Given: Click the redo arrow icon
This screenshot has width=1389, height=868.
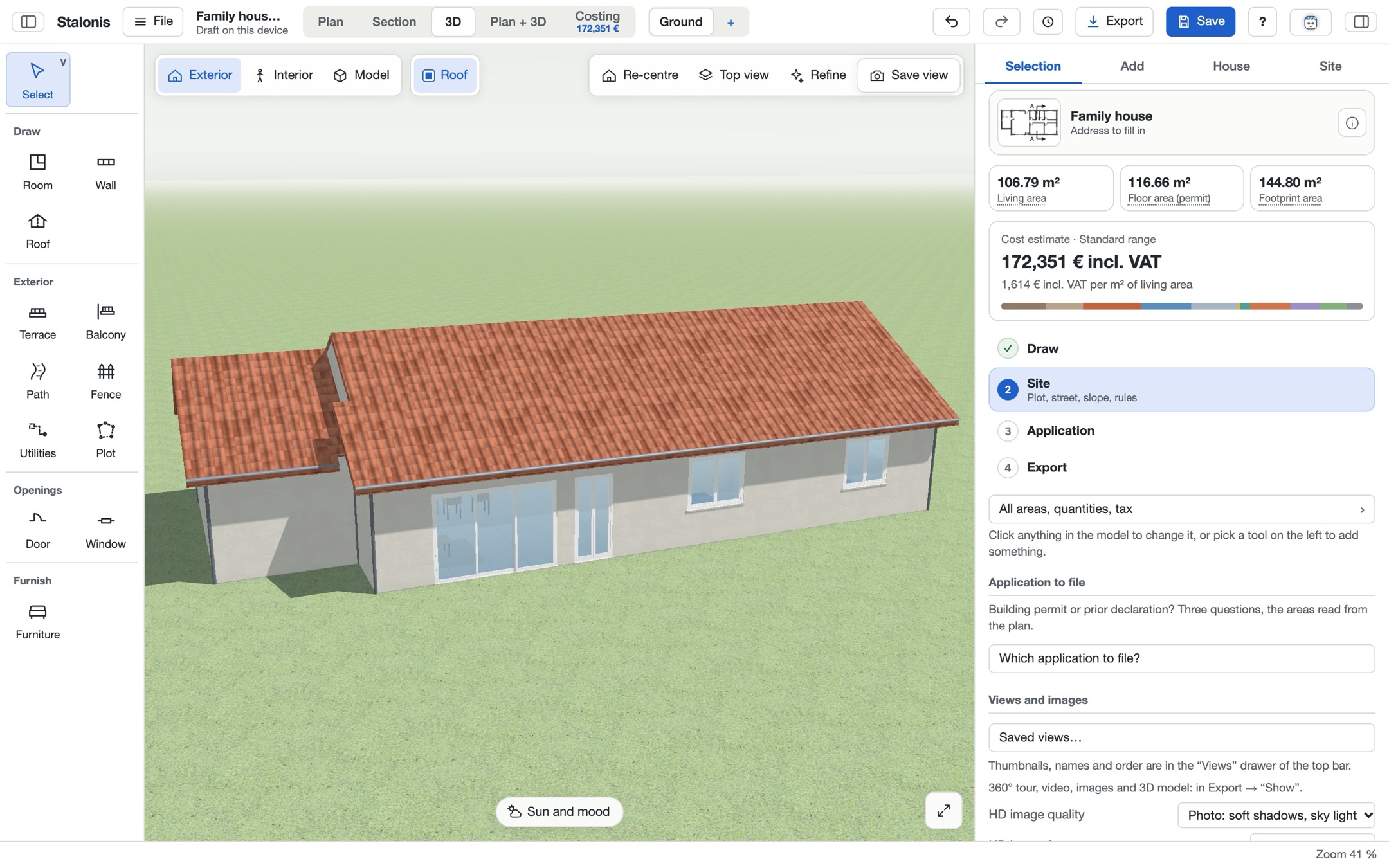Looking at the screenshot, I should 1001,22.
